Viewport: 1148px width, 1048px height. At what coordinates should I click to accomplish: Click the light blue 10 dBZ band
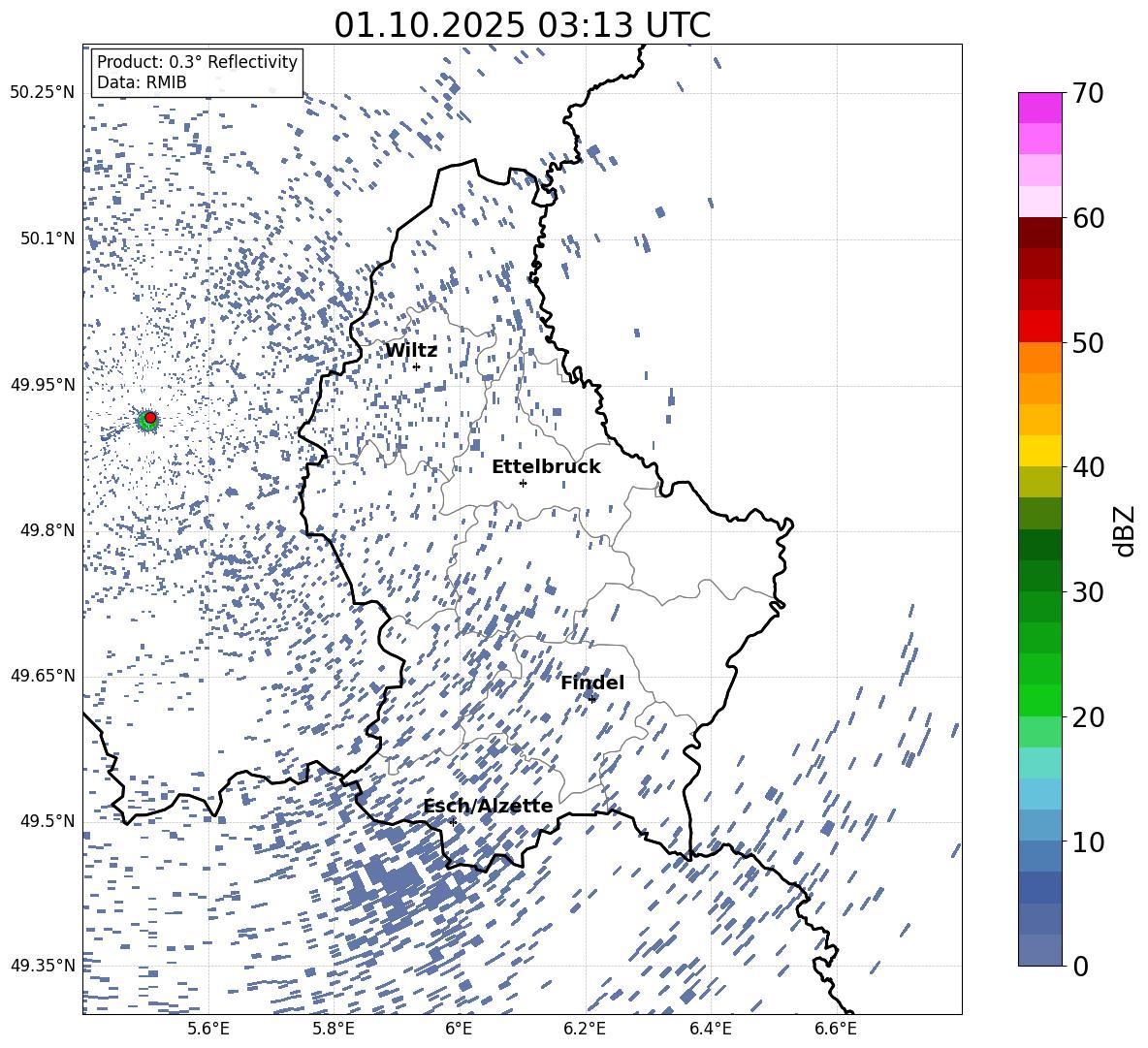tap(1040, 825)
